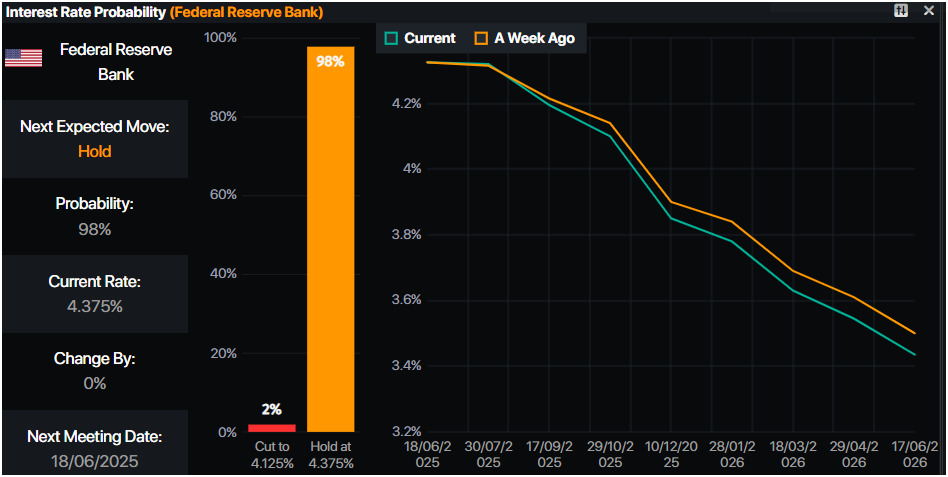Viewport: 948px width, 477px height.
Task: Click the 'Federal Reserve Bank' name beside flag
Action: pos(116,62)
